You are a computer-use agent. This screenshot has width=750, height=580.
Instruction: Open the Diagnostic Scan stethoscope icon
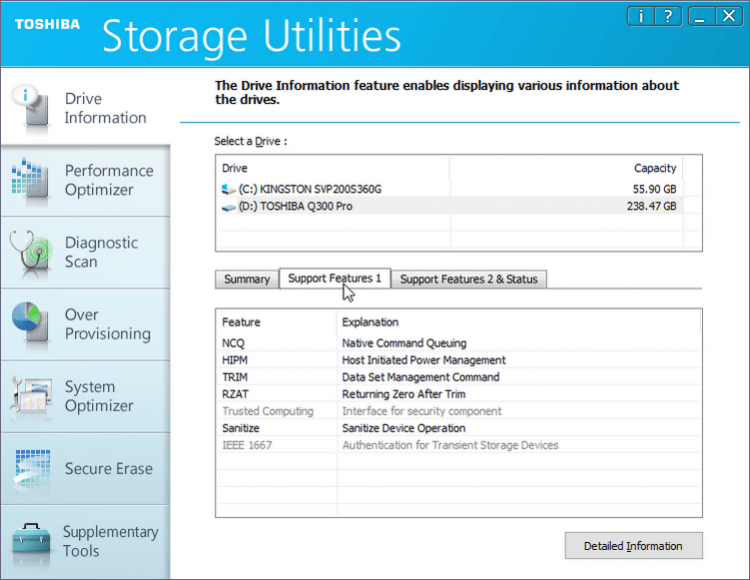pos(30,252)
